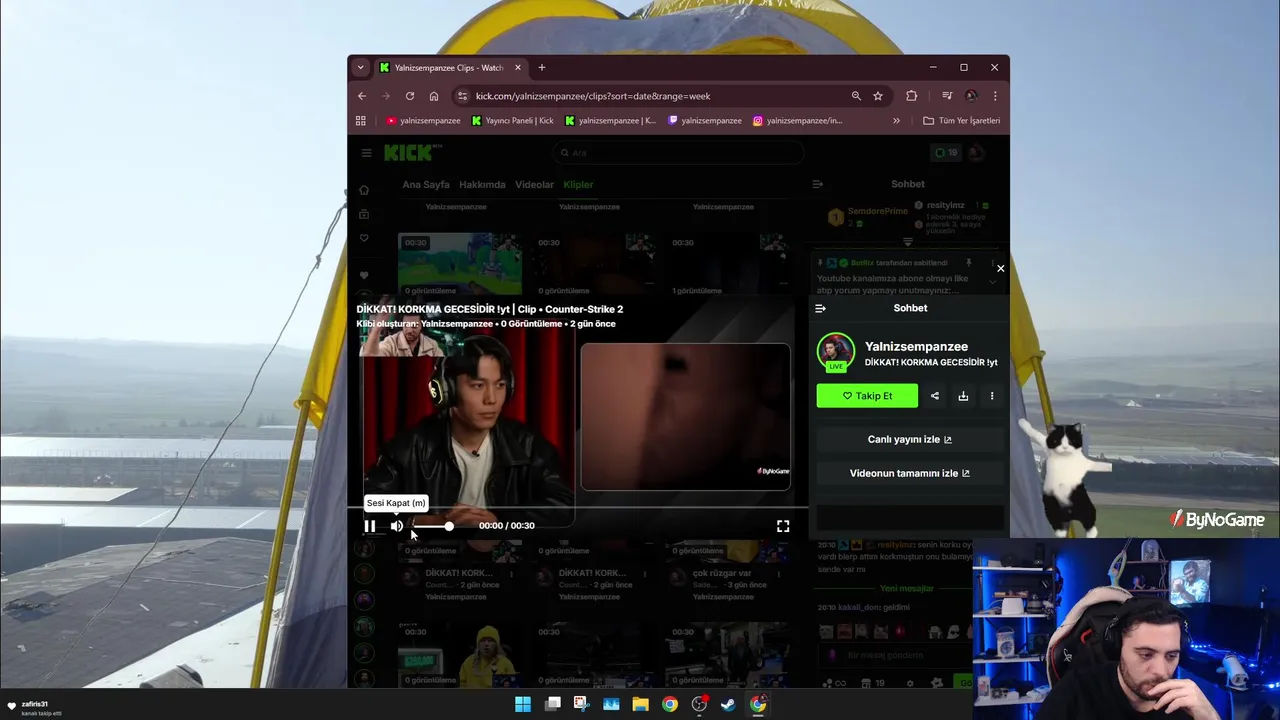Viewport: 1280px width, 720px height.
Task: Select the Klipler tab
Action: (x=578, y=185)
